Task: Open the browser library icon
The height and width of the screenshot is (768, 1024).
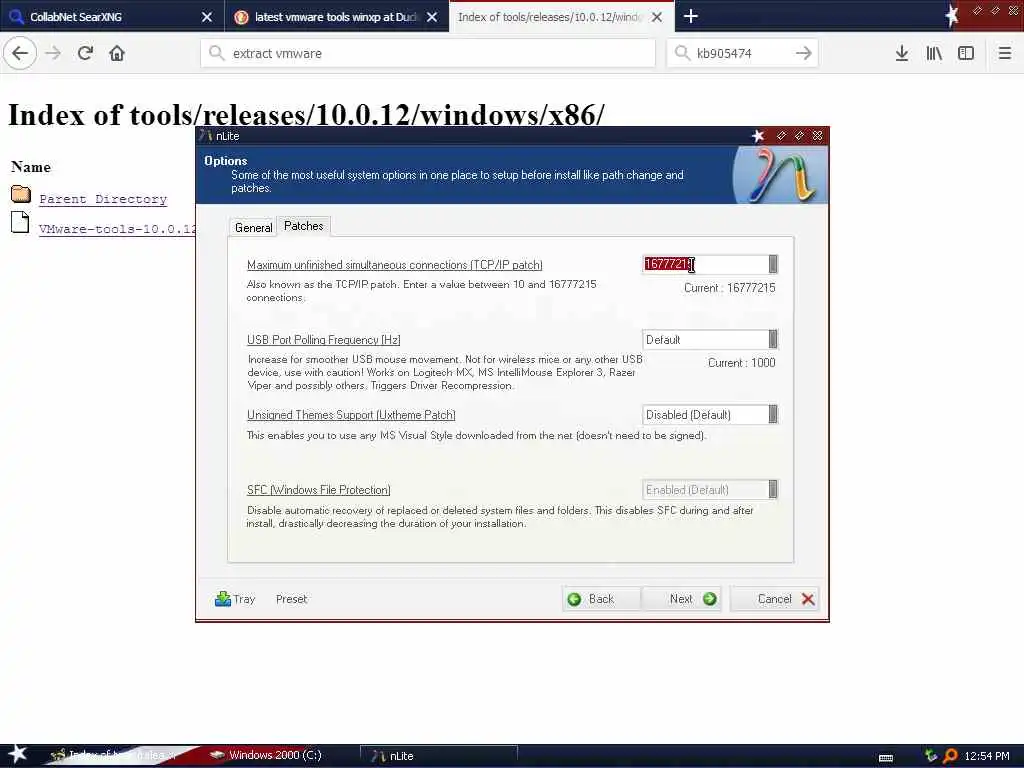Action: coord(934,53)
